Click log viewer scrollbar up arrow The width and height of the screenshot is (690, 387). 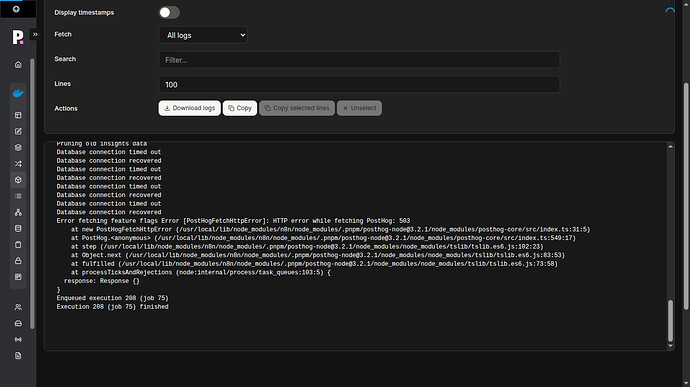click(670, 147)
